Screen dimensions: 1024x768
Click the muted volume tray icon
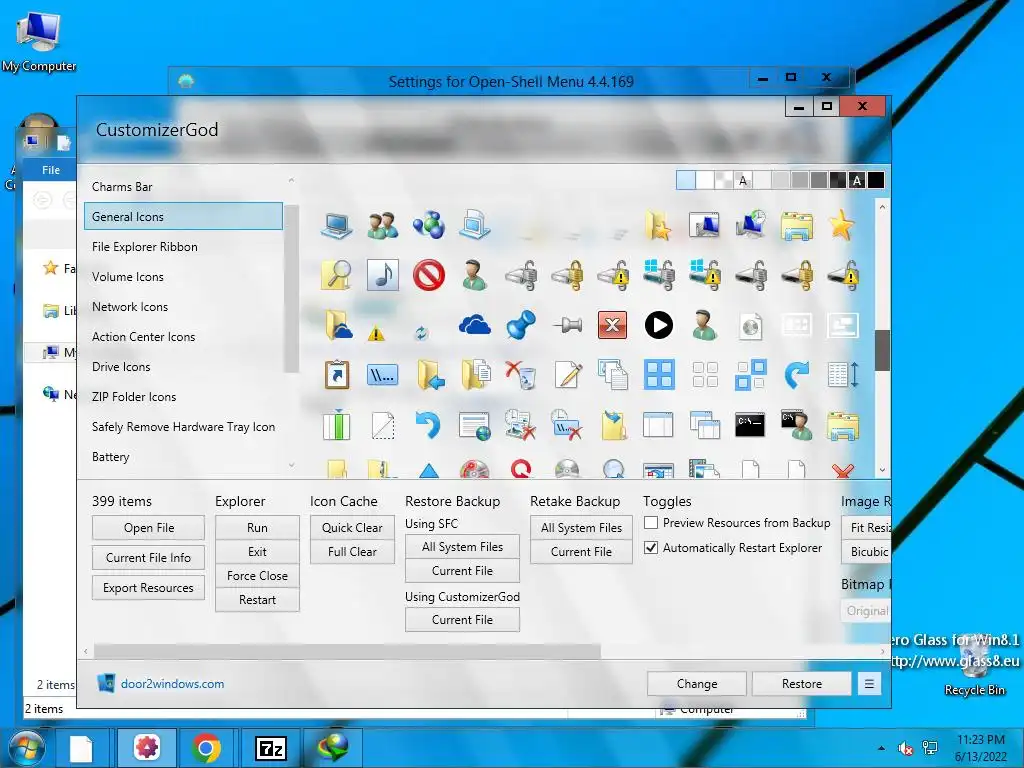click(x=905, y=748)
